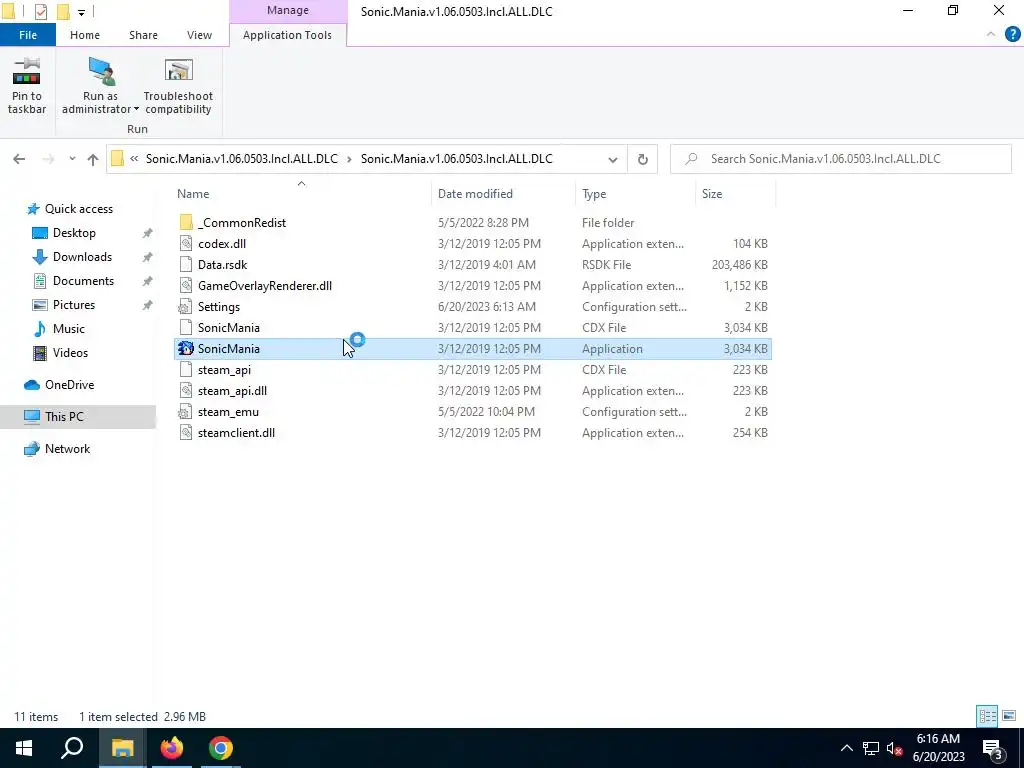Click the New folder quick access icon
Screen dimensions: 1024x768
[63, 11]
